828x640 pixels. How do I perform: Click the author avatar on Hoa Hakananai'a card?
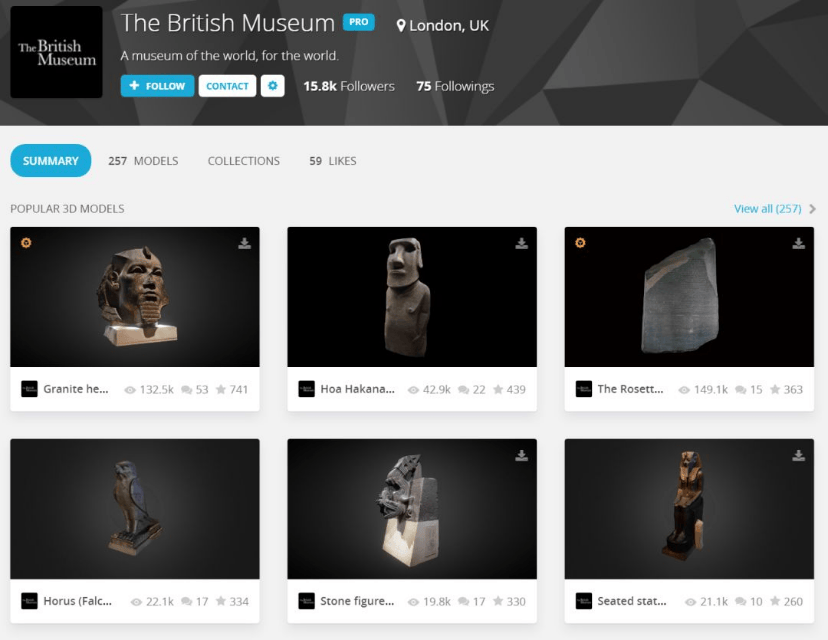pos(306,389)
